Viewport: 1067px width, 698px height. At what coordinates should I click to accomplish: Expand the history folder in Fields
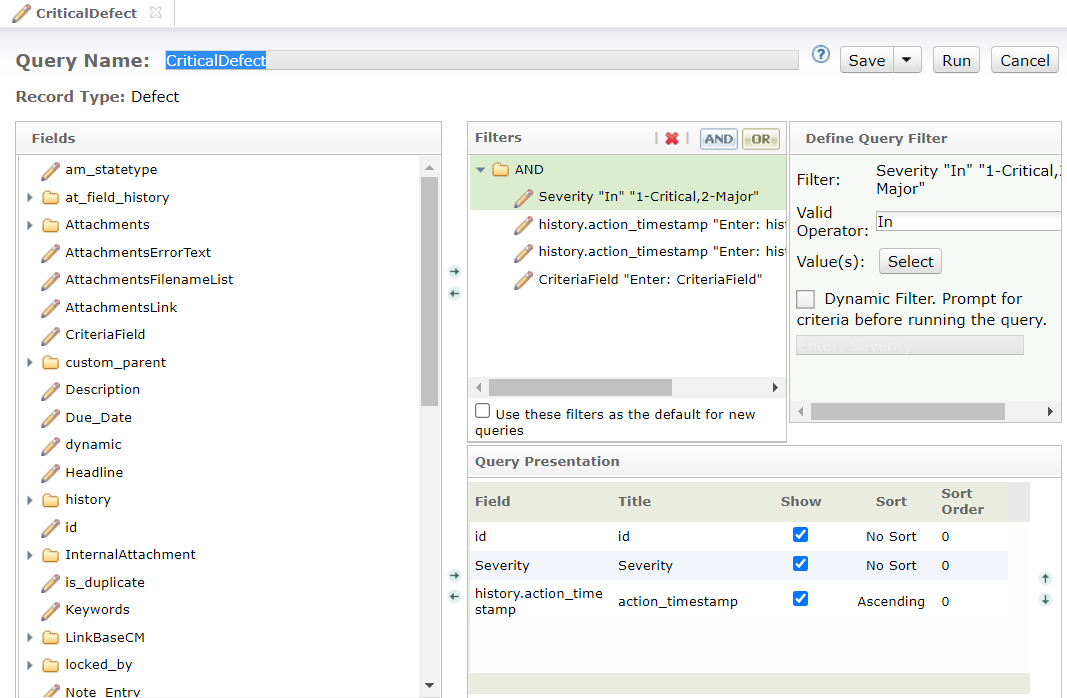tap(30, 500)
